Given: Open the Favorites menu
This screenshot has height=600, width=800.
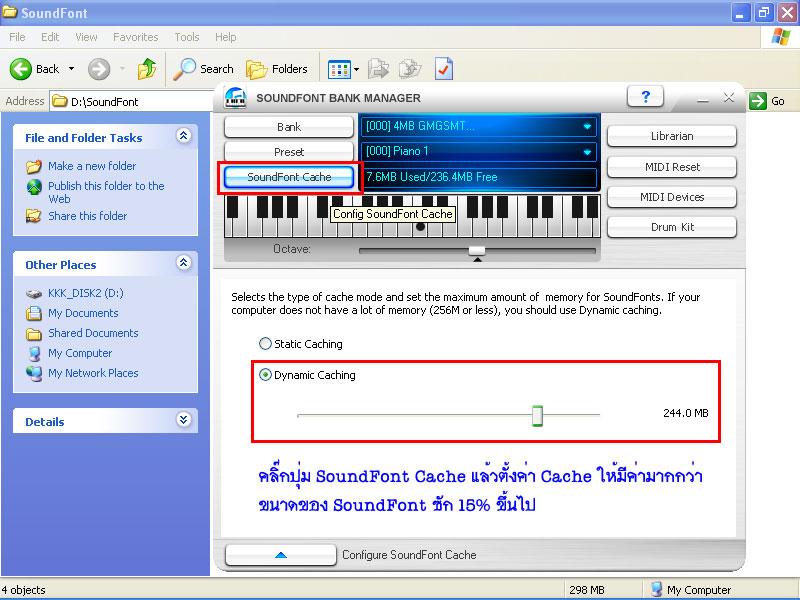Looking at the screenshot, I should click(x=136, y=37).
